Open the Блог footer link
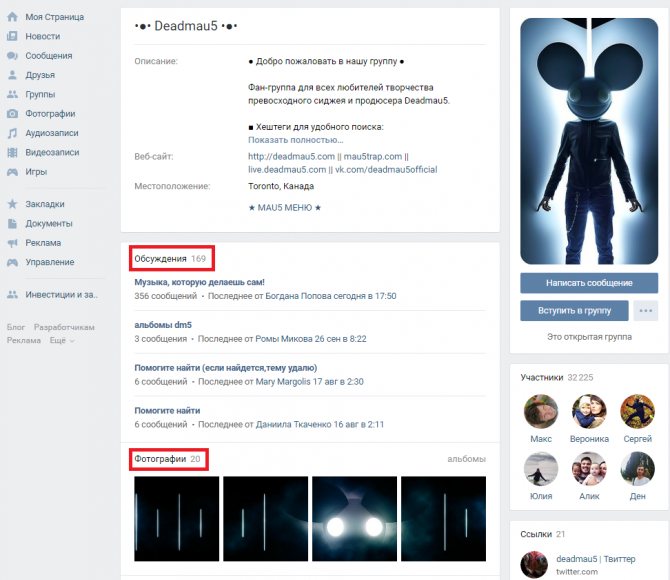Screen dimensions: 670x580 click(16, 327)
